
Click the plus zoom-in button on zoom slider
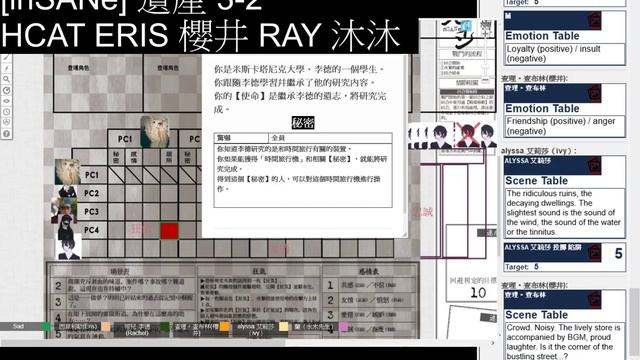click(x=486, y=33)
